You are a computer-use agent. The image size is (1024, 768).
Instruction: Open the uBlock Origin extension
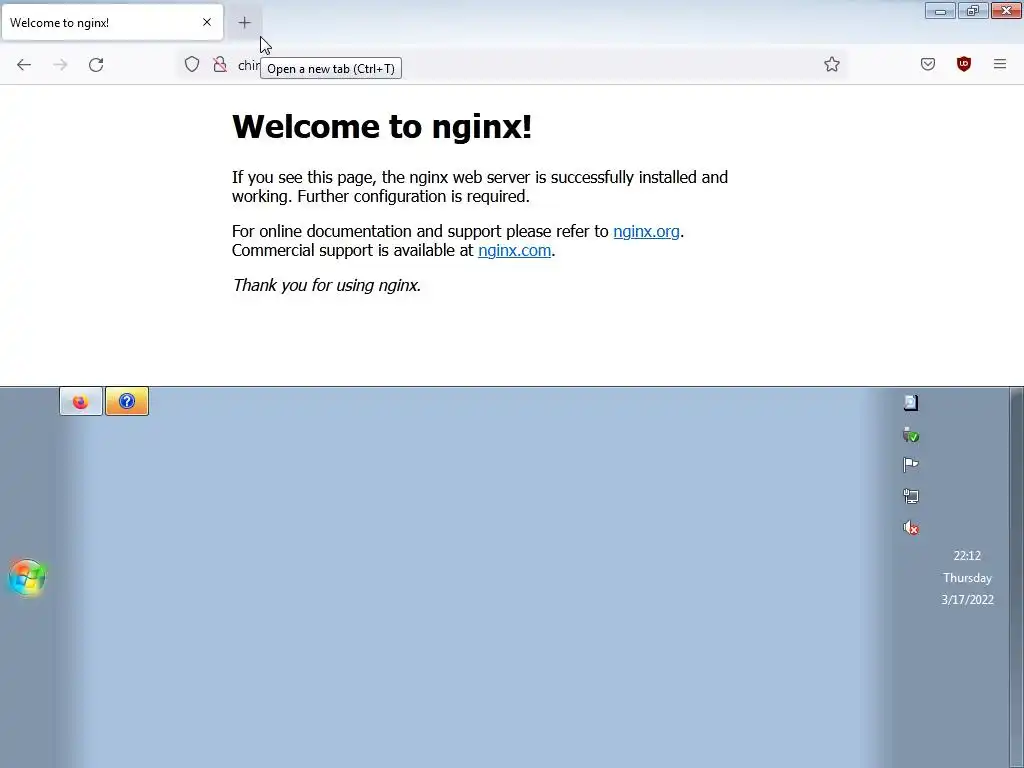(963, 64)
